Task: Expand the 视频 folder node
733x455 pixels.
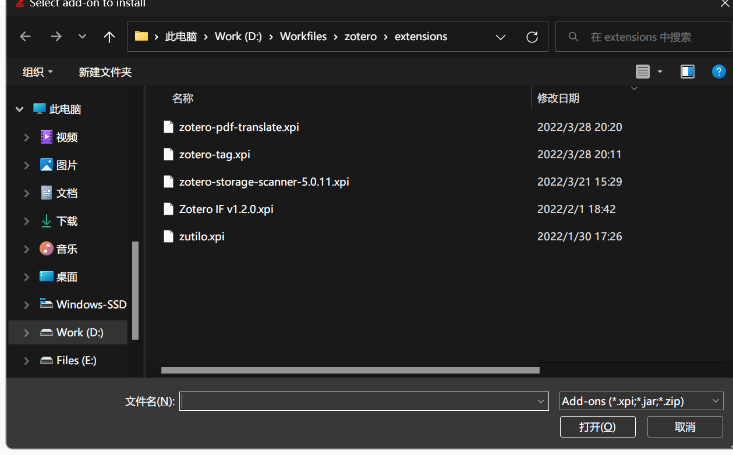Action: pos(27,137)
